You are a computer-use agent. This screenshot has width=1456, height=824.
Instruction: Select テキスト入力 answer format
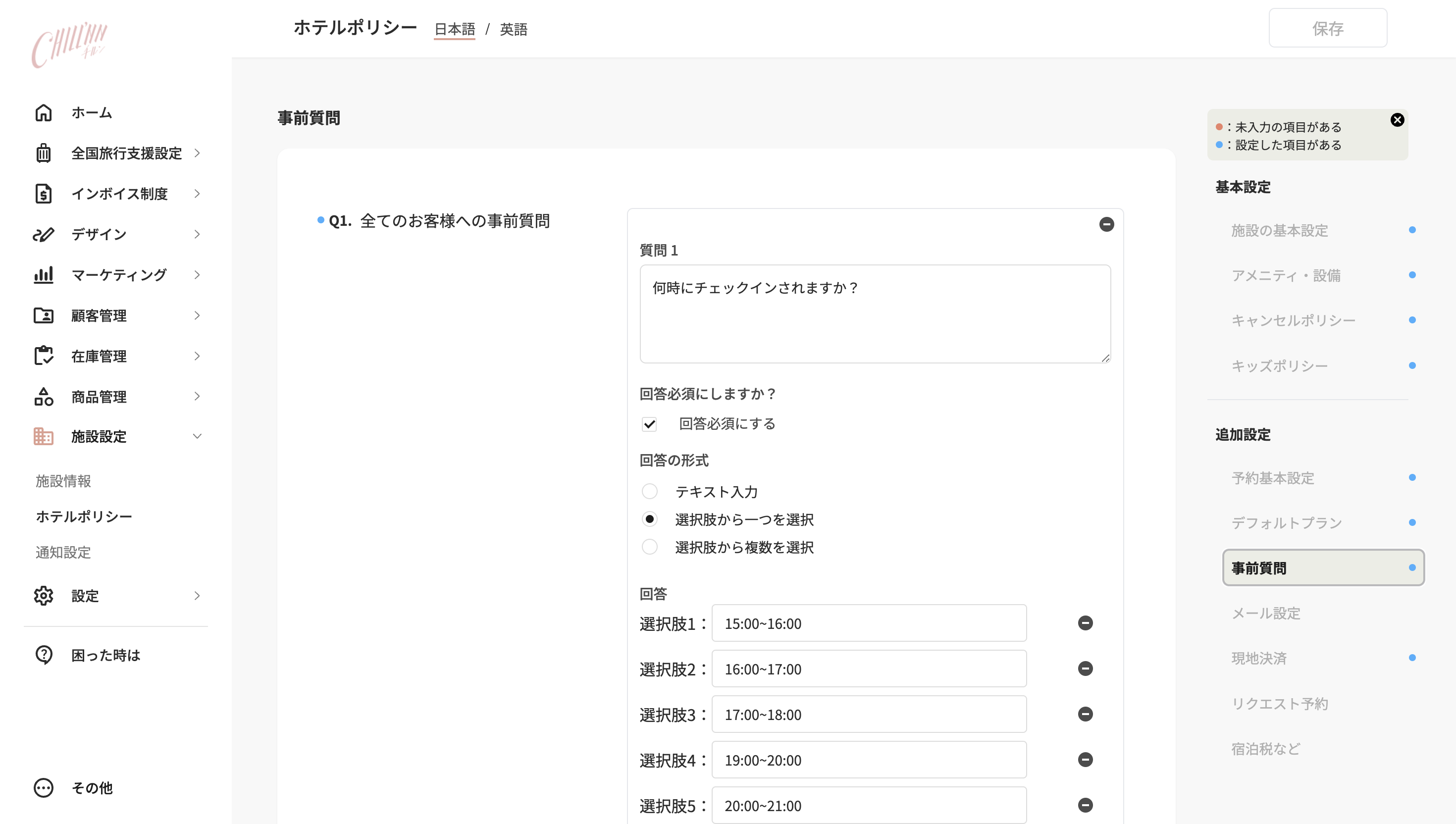click(x=650, y=491)
